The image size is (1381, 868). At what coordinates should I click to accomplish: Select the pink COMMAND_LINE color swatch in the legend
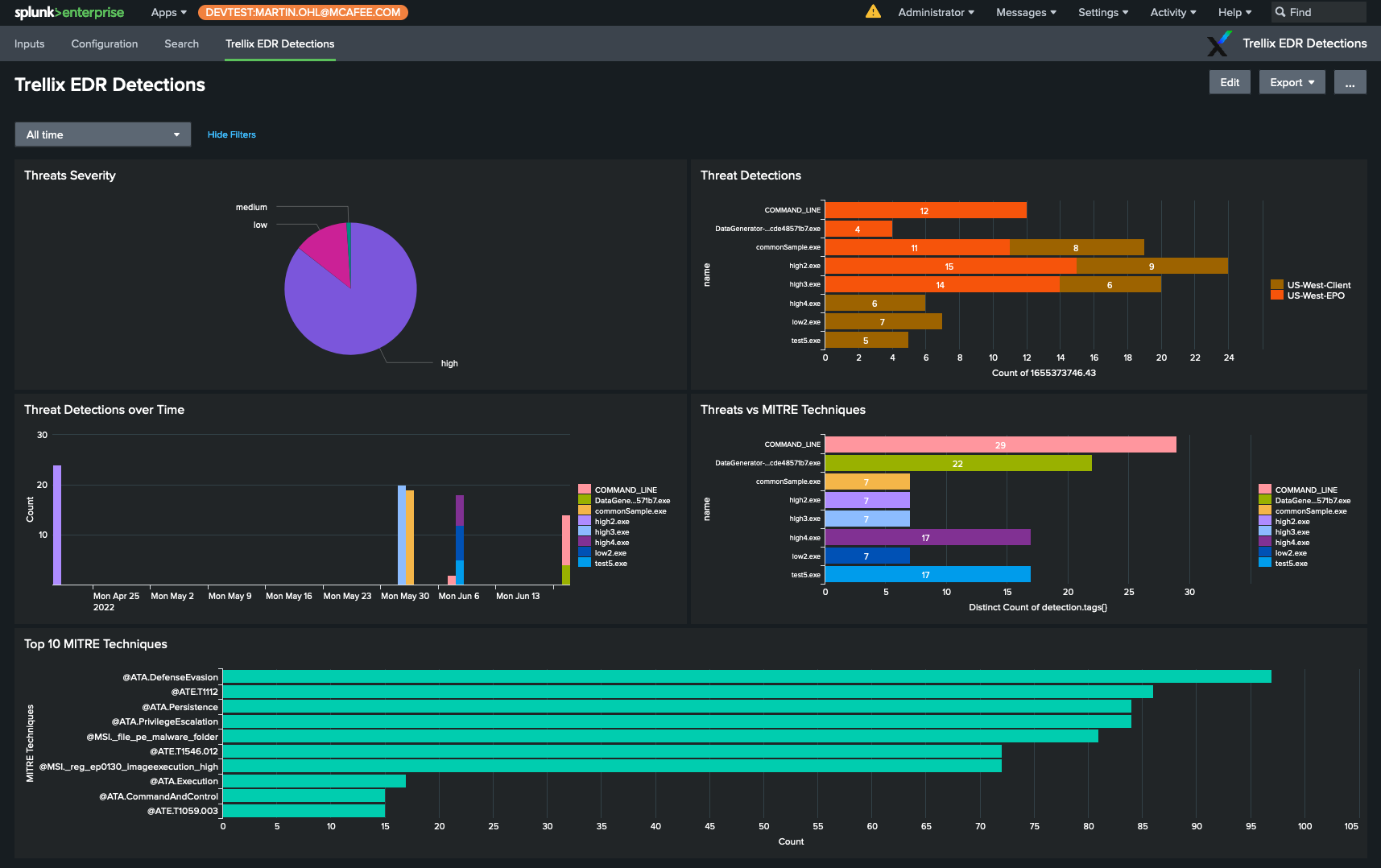pyautogui.click(x=1264, y=489)
